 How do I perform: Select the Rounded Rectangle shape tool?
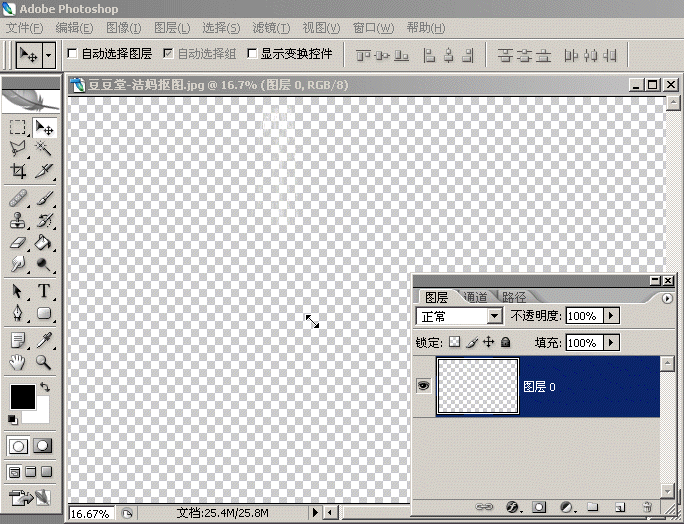coord(44,313)
